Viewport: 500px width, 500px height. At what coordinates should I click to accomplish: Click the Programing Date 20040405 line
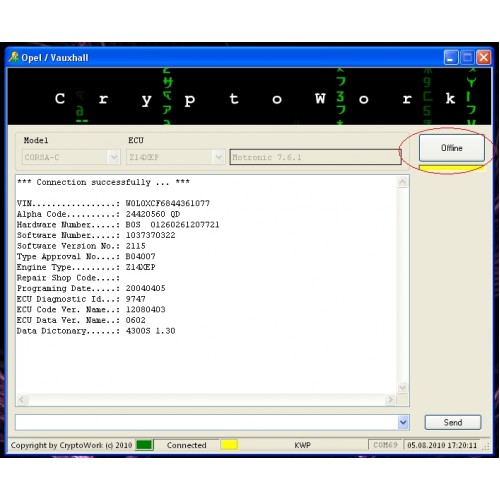pyautogui.click(x=91, y=288)
